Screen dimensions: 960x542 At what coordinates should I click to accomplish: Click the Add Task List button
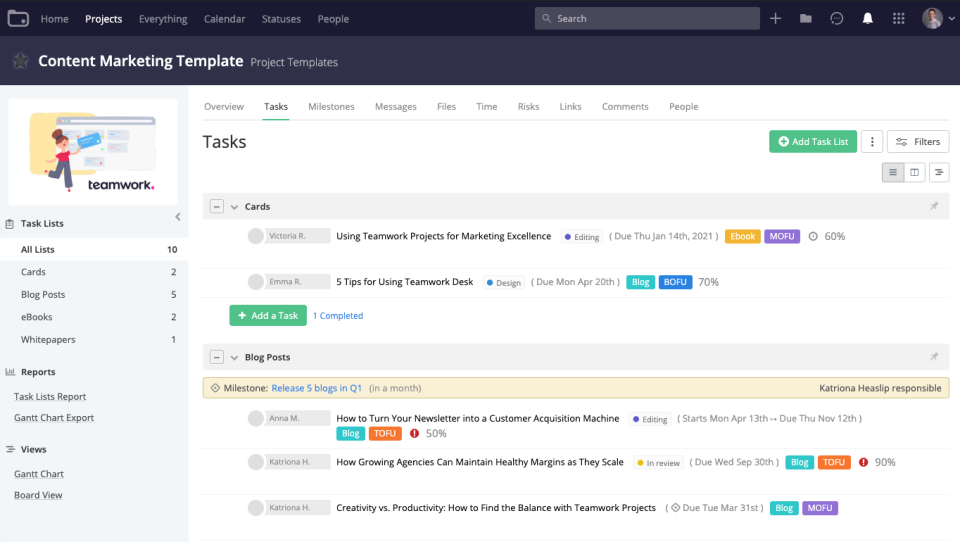(x=812, y=142)
